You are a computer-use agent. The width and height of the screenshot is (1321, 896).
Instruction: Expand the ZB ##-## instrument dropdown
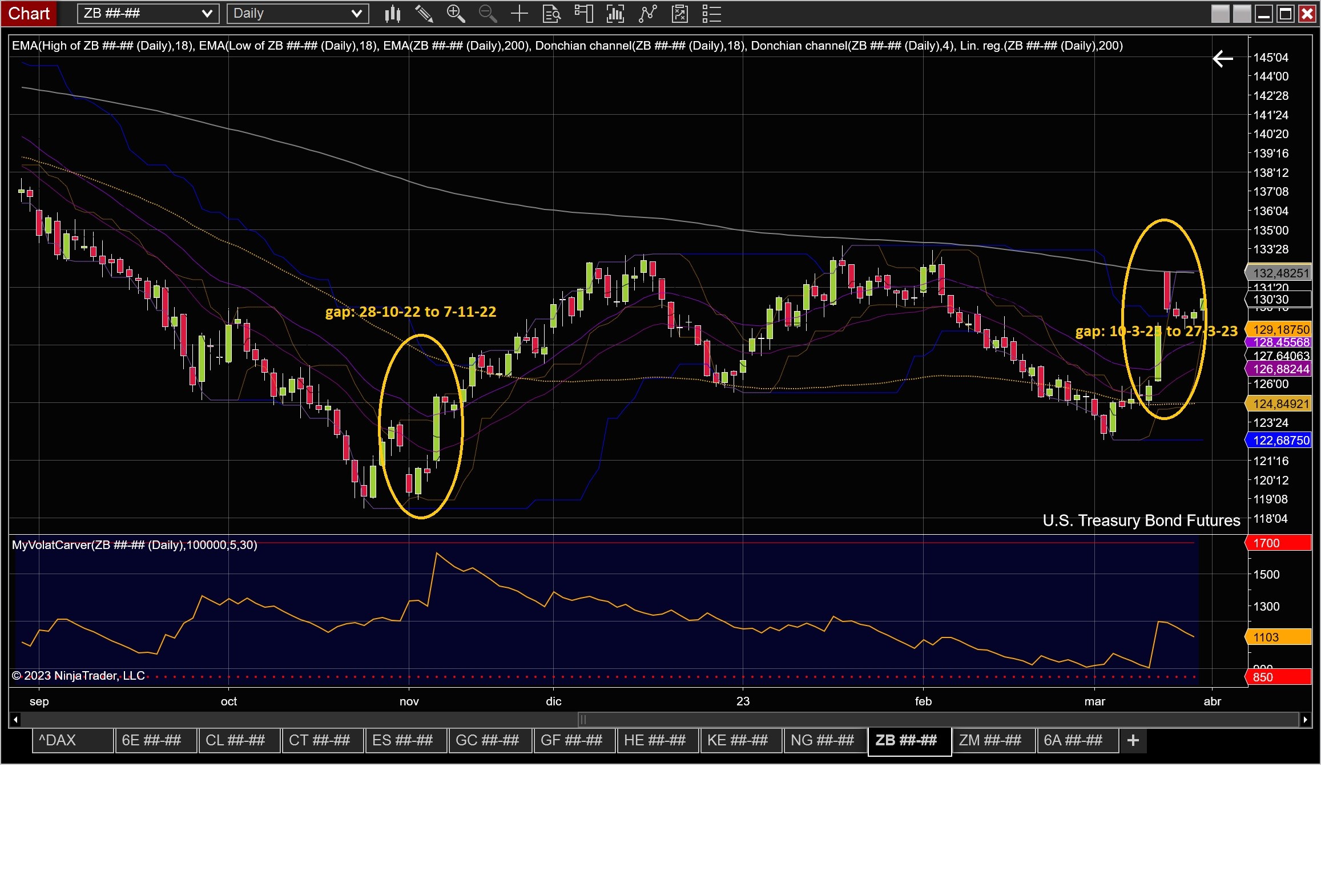pos(207,13)
